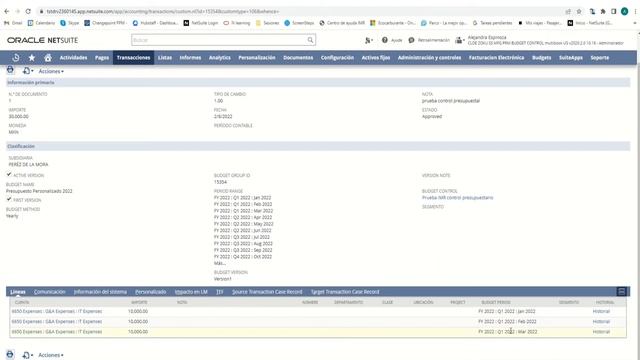Open the Soporte menu
The height and width of the screenshot is (360, 640).
(x=600, y=58)
